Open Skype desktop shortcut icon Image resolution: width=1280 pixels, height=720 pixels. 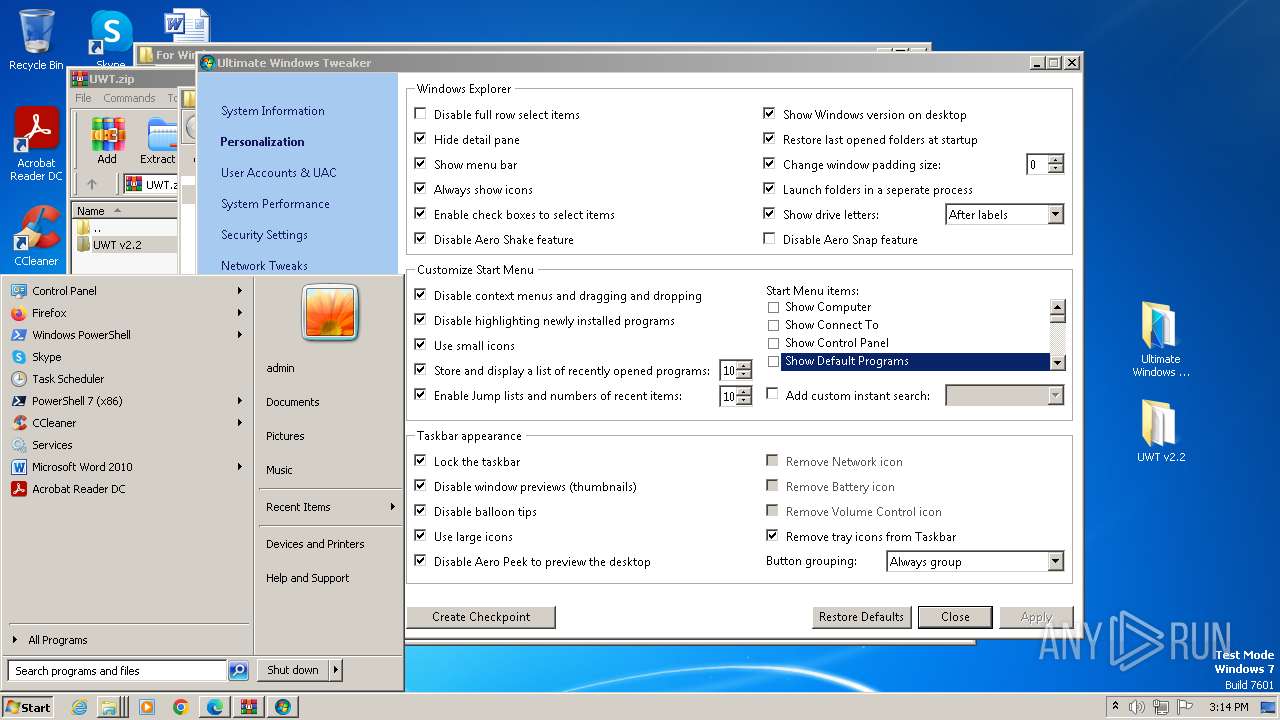coord(111,38)
